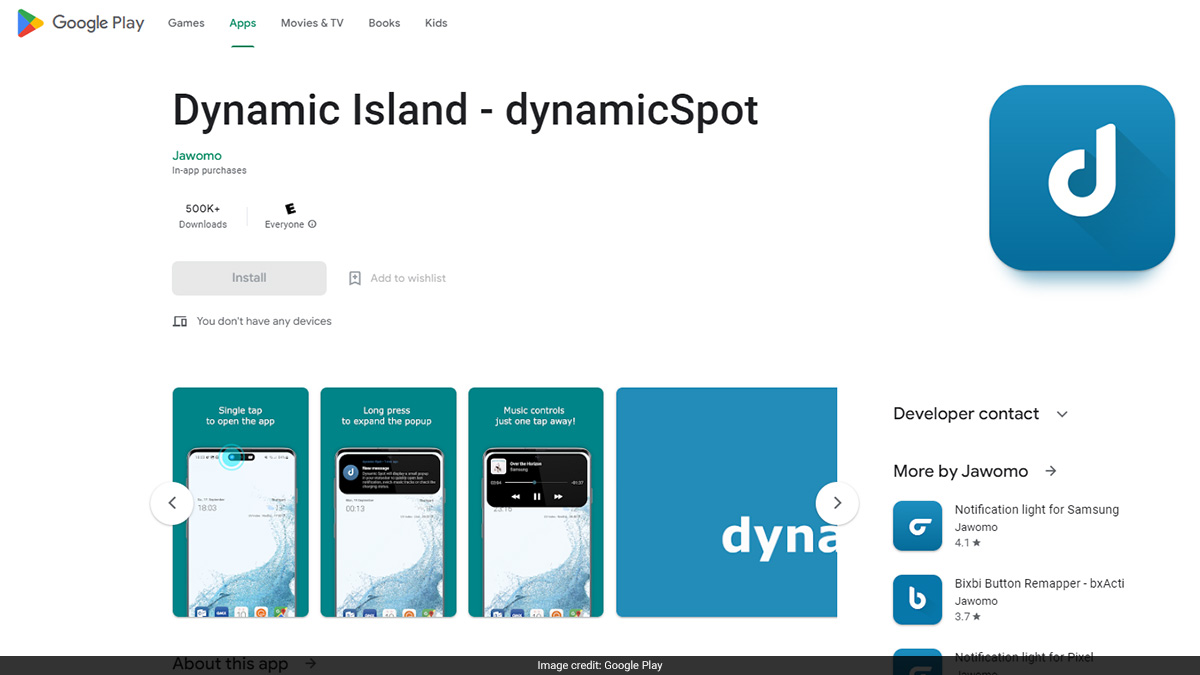Screen dimensions: 1200x675
Task: Click the device availability icon
Action: pos(180,321)
